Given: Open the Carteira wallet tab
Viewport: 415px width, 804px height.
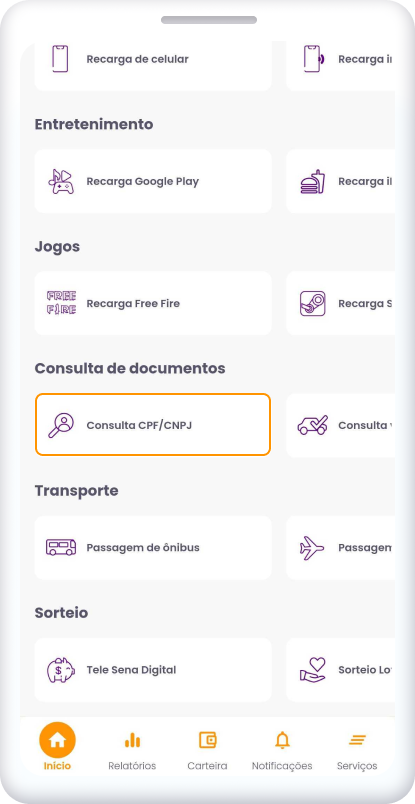Looking at the screenshot, I should [207, 752].
